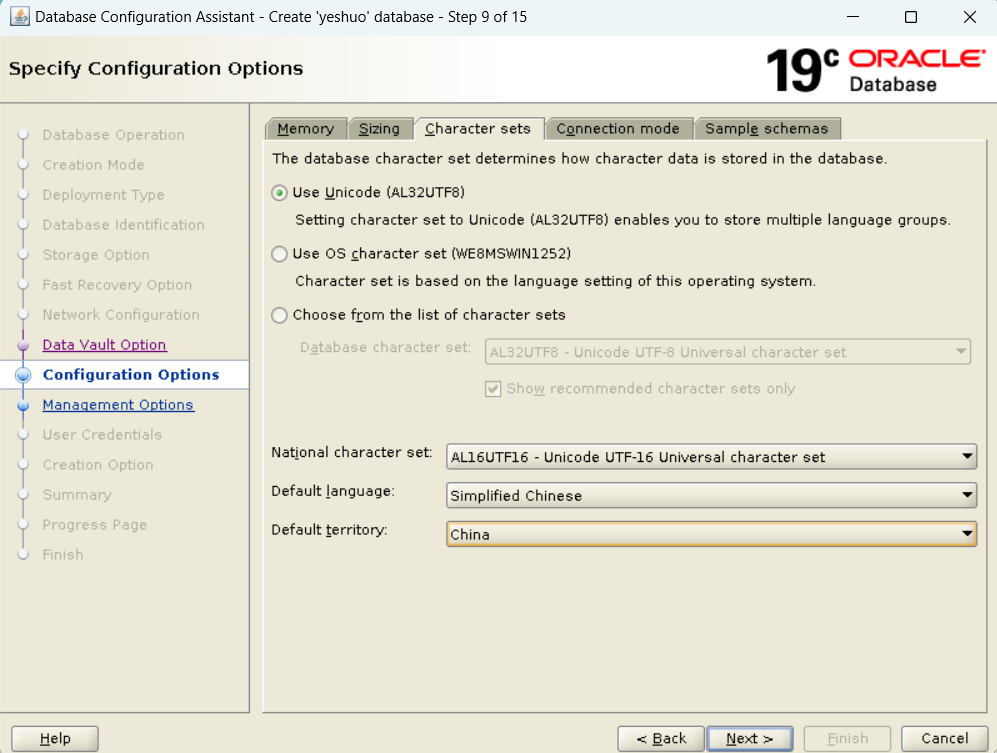Click the Creation Mode step
The image size is (997, 753).
(x=93, y=165)
